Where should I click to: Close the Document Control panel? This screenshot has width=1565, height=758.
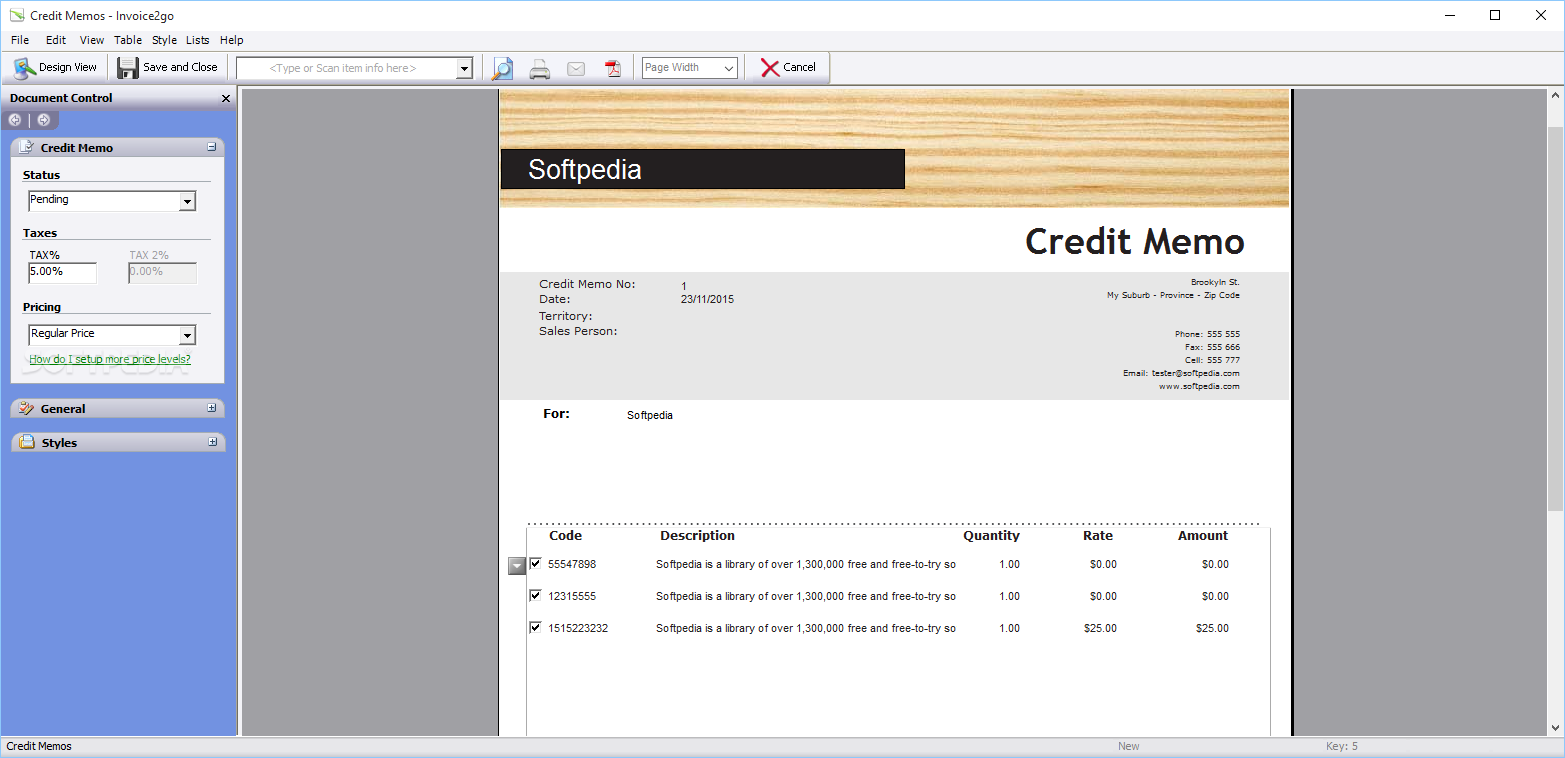[225, 98]
